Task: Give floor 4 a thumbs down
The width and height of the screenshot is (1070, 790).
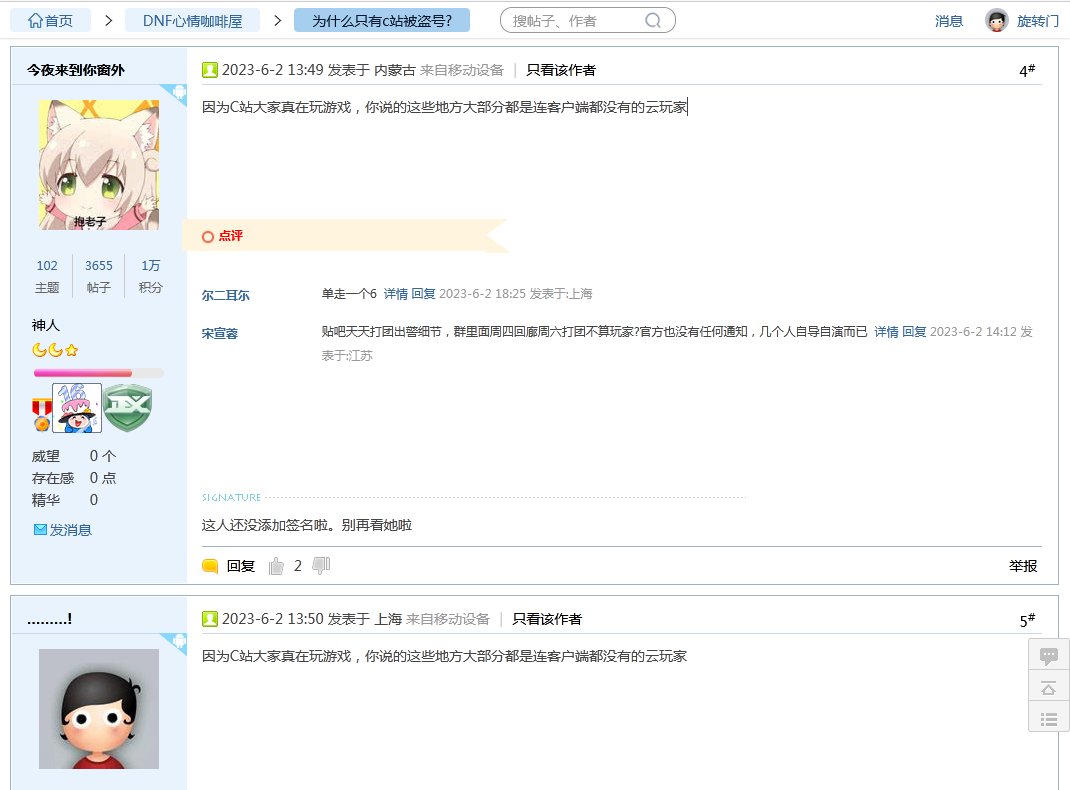Action: (x=321, y=566)
